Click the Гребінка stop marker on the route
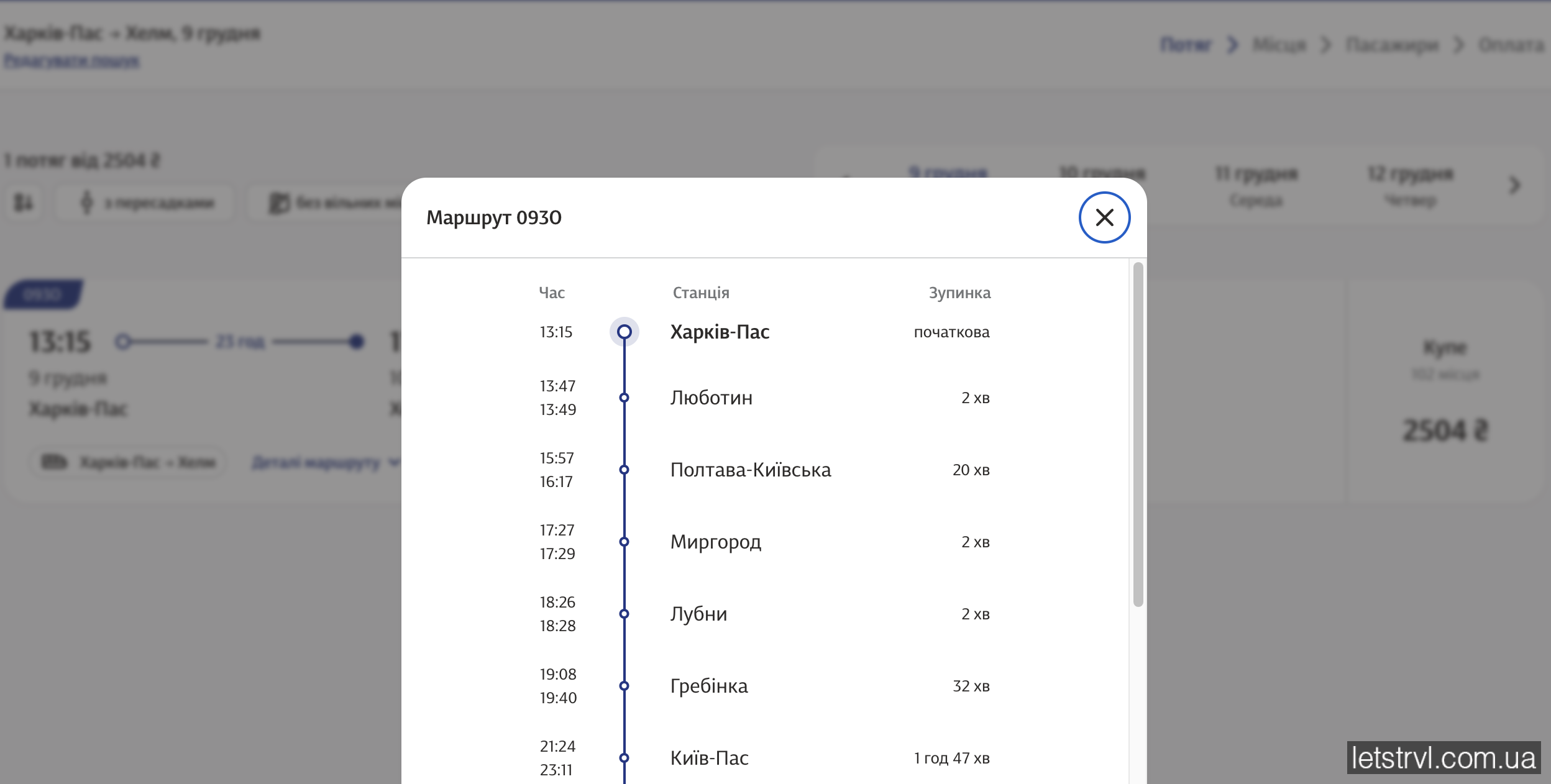The height and width of the screenshot is (784, 1551). (624, 686)
